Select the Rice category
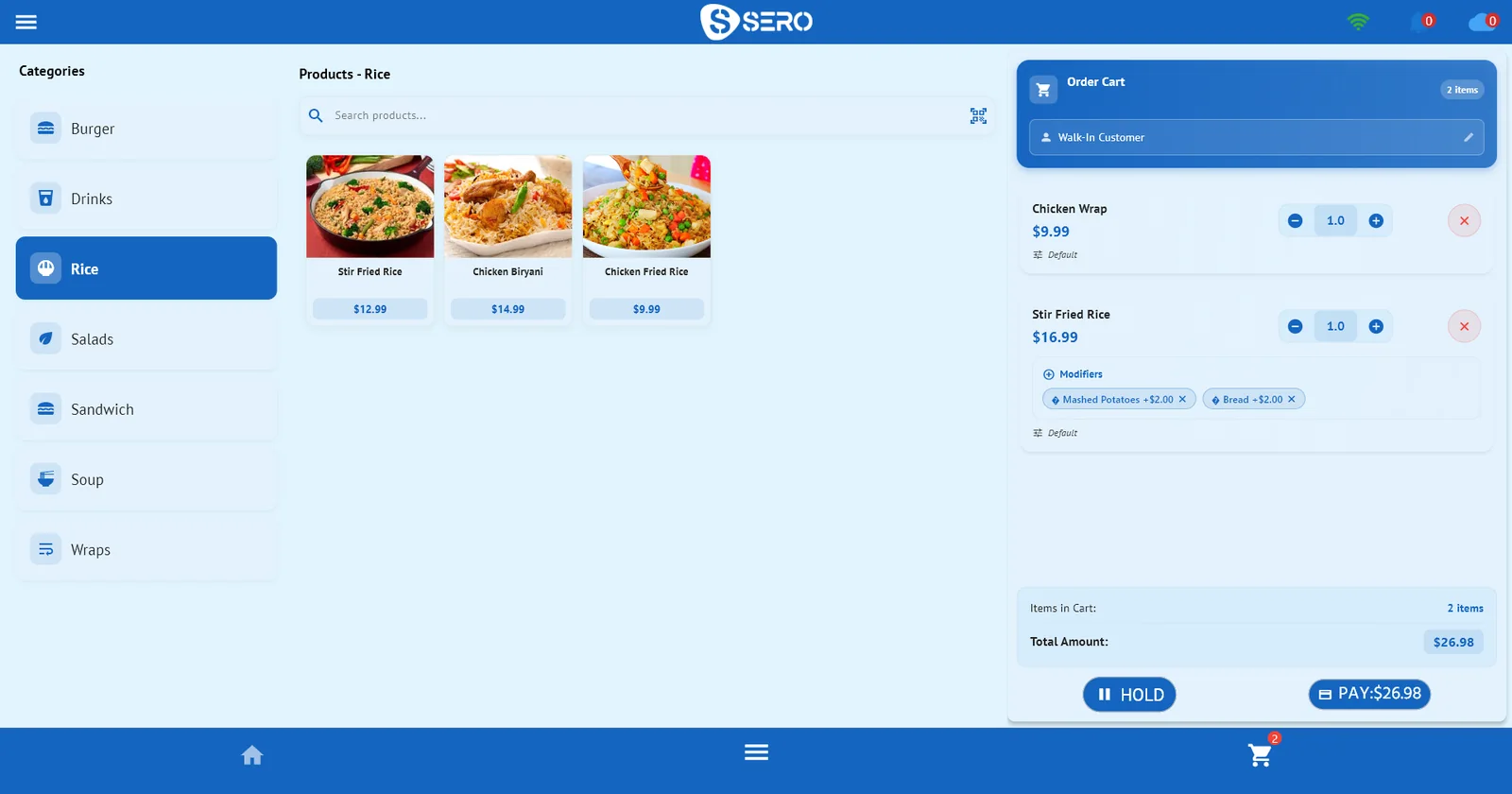 146,268
